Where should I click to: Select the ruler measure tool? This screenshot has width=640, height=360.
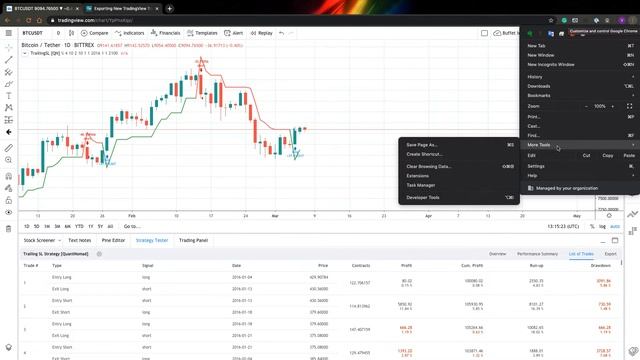tap(9, 148)
